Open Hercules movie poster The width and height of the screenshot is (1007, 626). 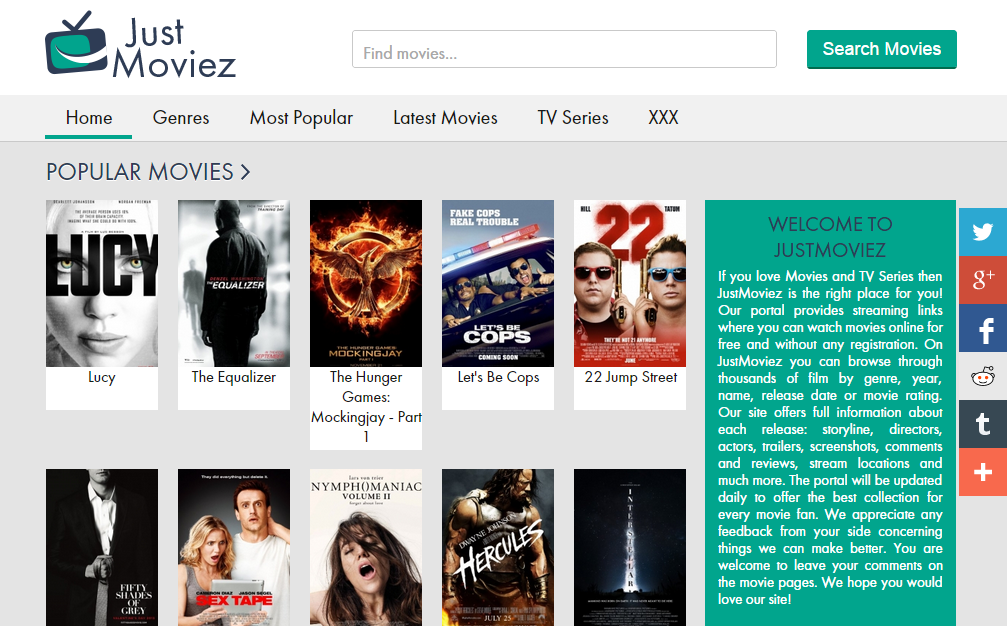pyautogui.click(x=498, y=547)
